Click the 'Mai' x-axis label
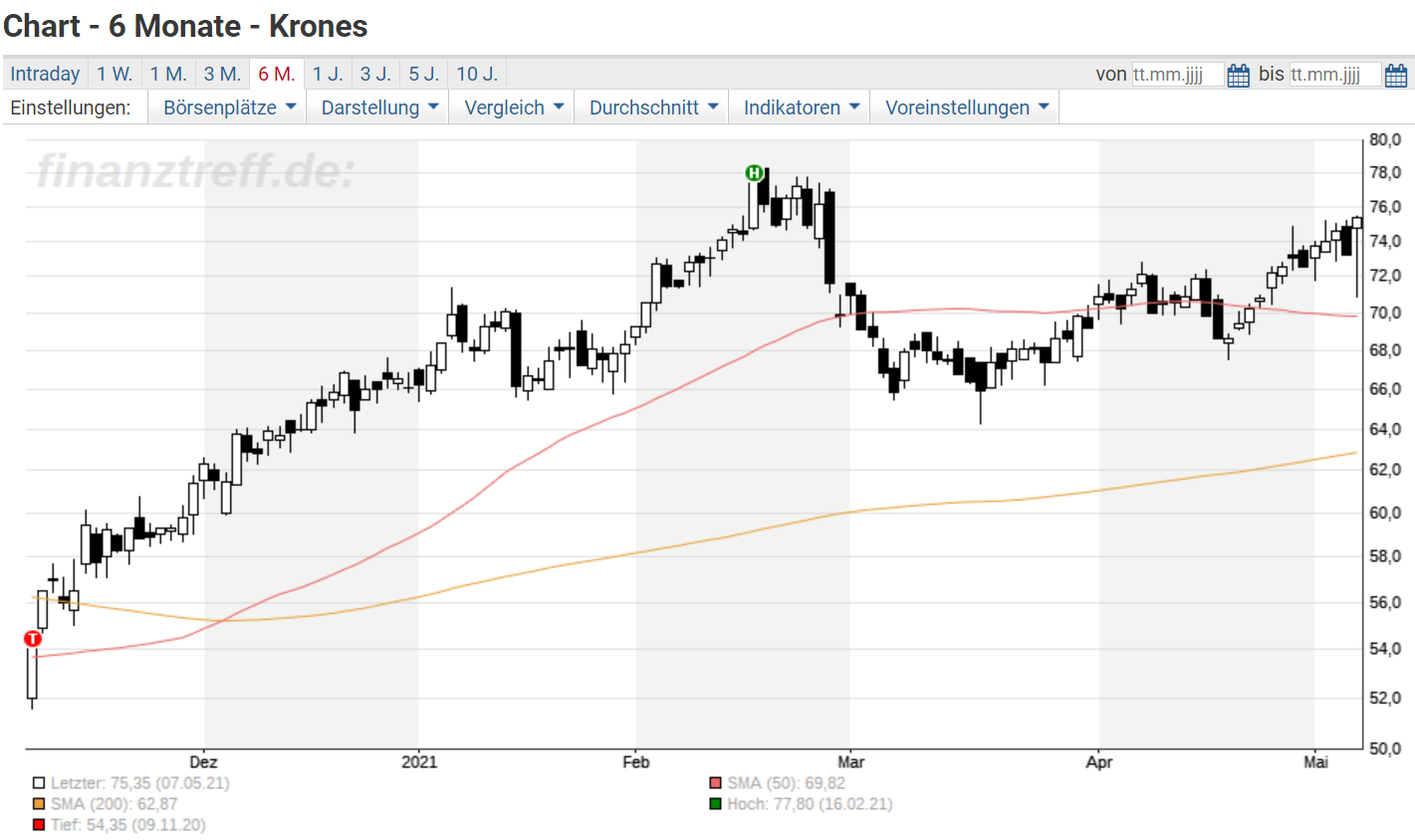This screenshot has height=840, width=1415. 1315,762
